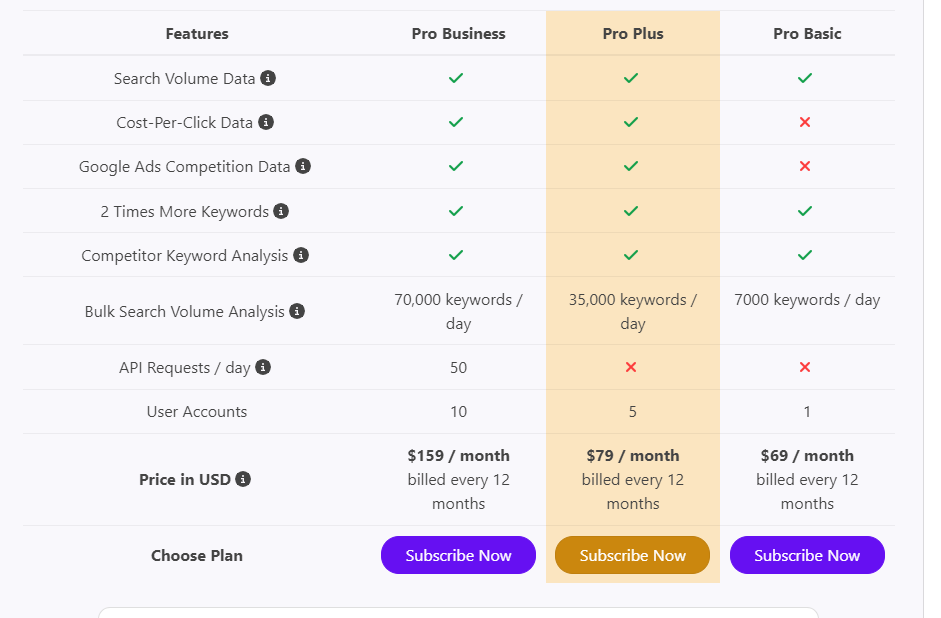Subscribe to the Pro Business plan
Image resolution: width=941 pixels, height=618 pixels.
click(x=458, y=555)
